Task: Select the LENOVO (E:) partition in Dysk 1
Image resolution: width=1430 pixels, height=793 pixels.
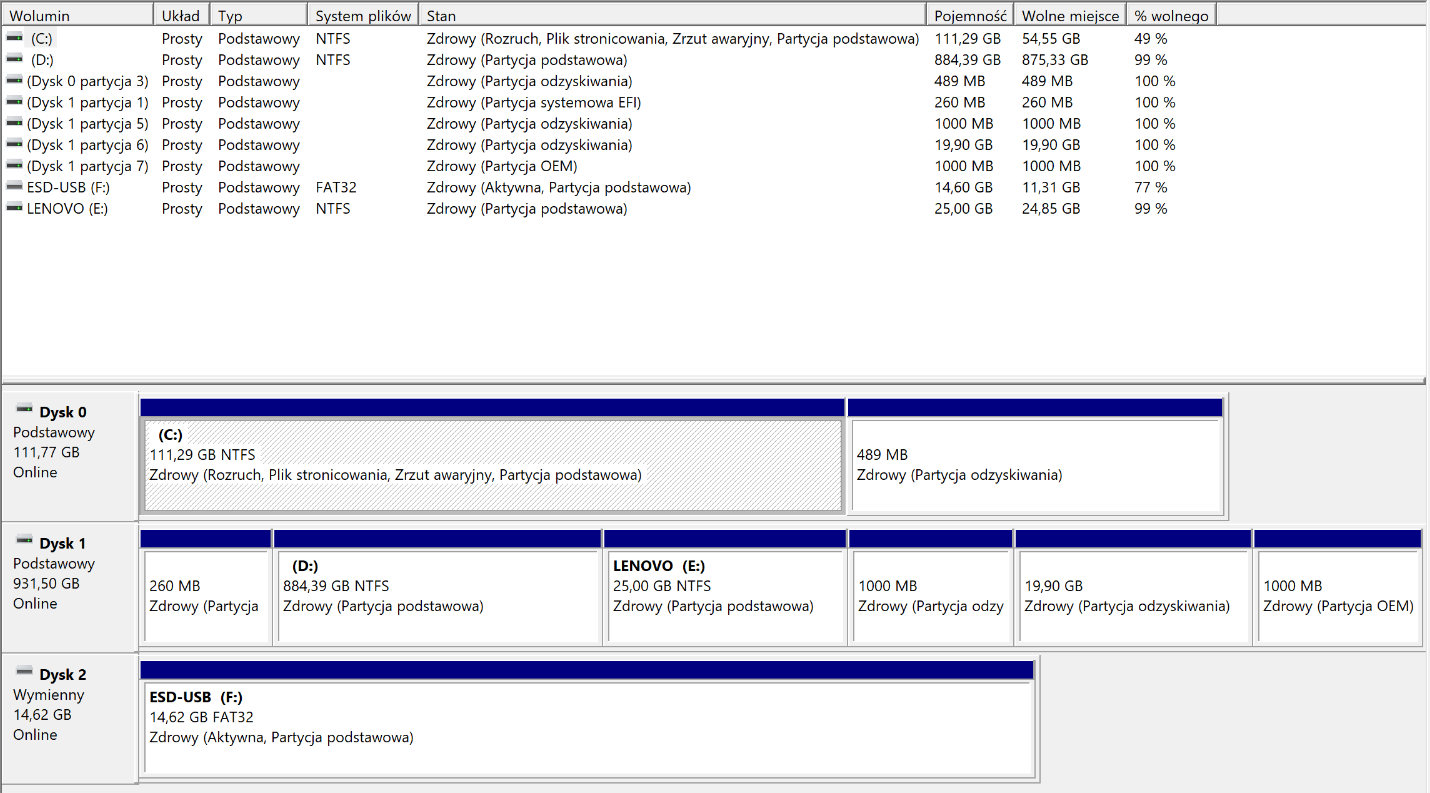Action: (725, 595)
